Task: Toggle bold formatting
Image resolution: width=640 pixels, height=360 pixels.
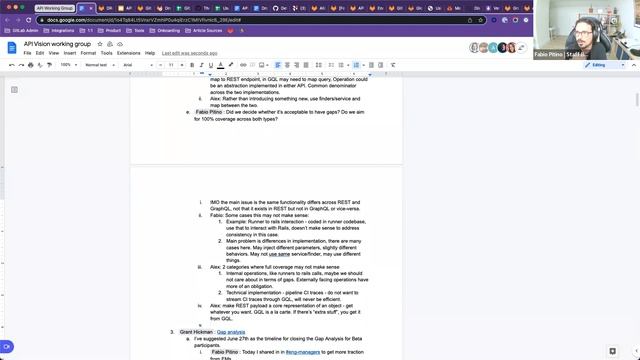Action: [192, 65]
